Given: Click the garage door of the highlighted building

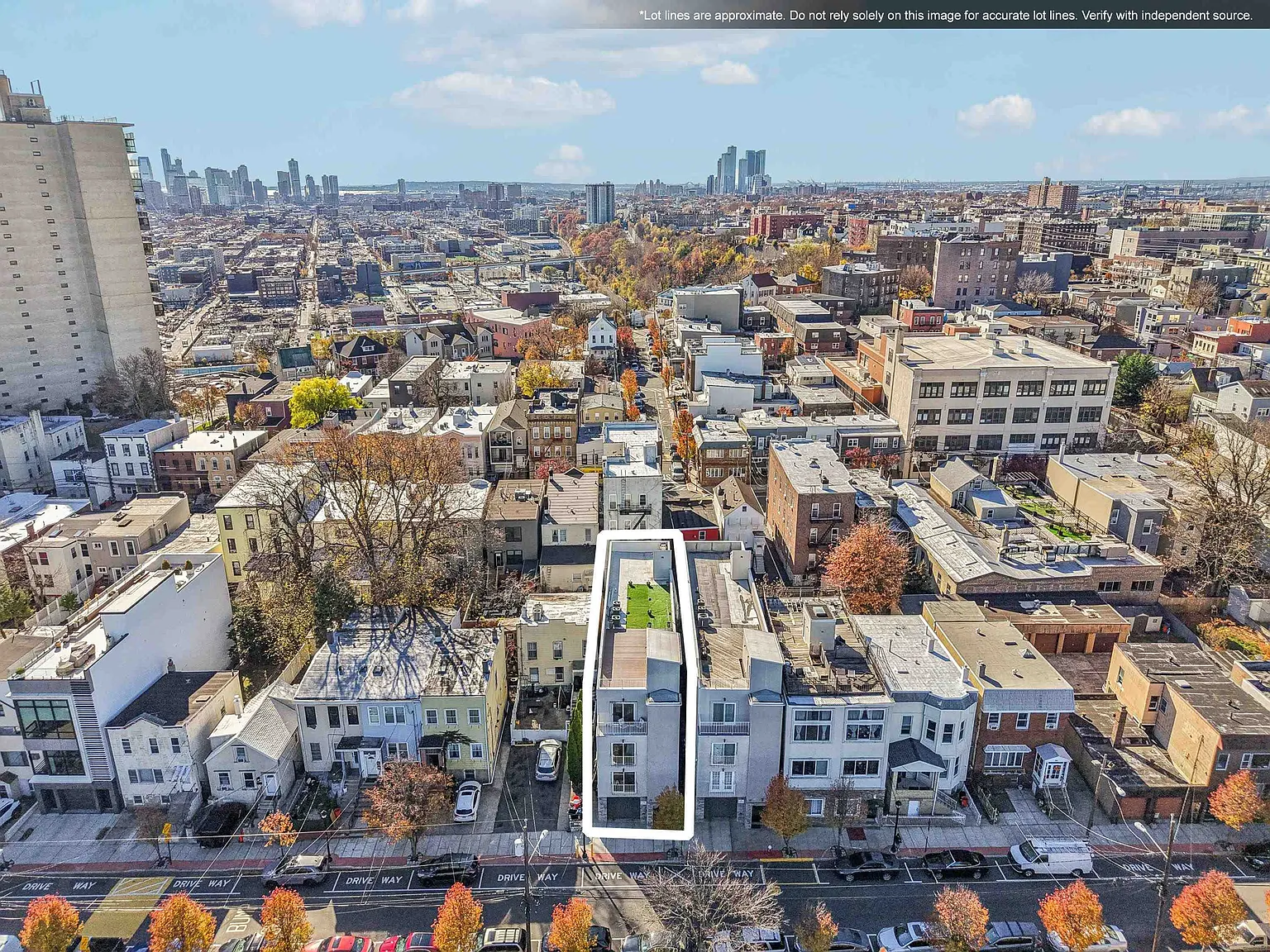Looking at the screenshot, I should click(x=624, y=807).
